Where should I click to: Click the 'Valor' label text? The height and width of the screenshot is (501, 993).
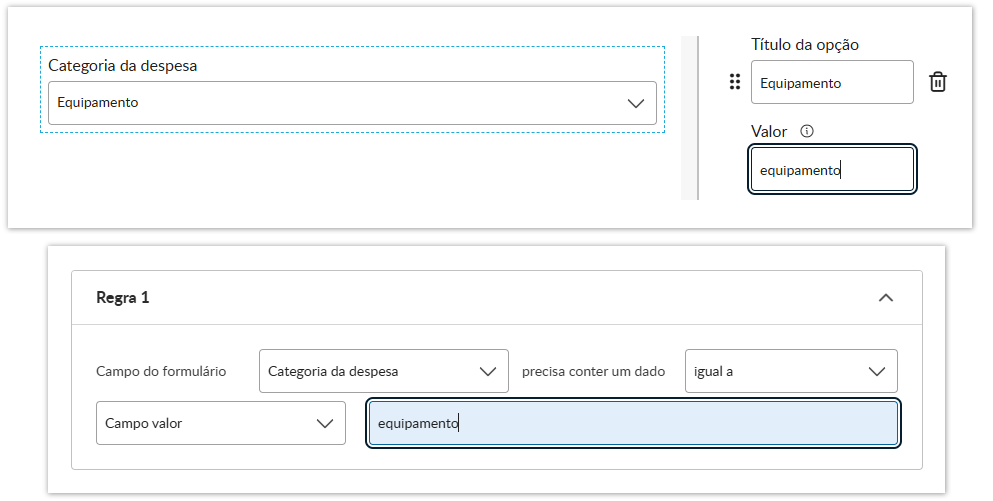tap(769, 131)
